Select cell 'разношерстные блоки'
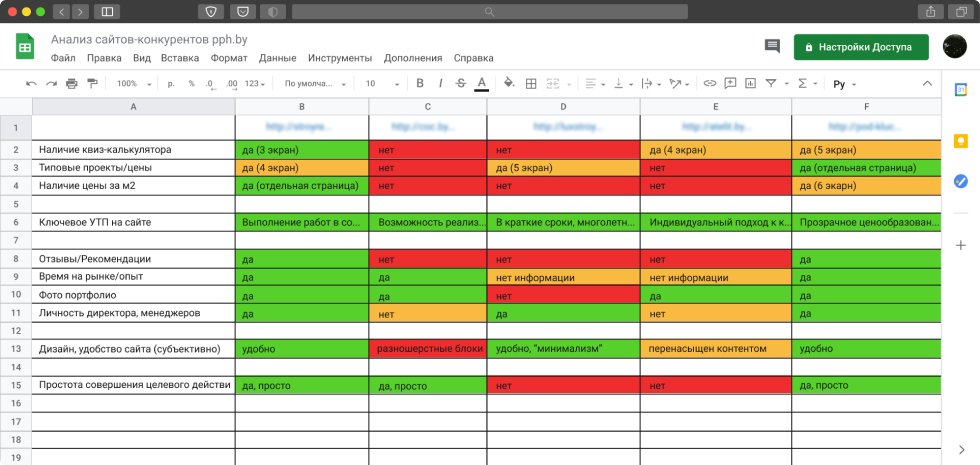This screenshot has height=465, width=980. pyautogui.click(x=428, y=349)
